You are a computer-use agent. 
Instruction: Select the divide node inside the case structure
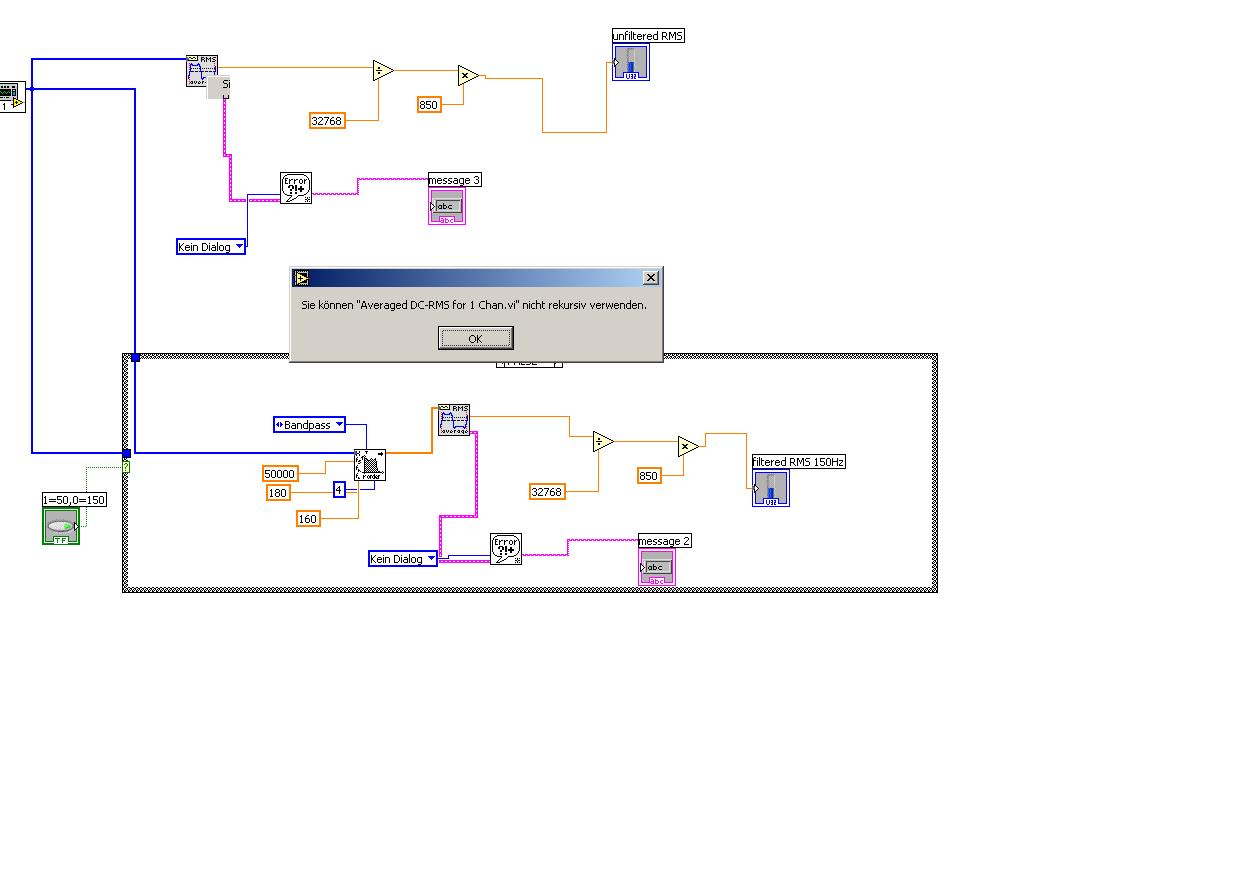[x=602, y=442]
